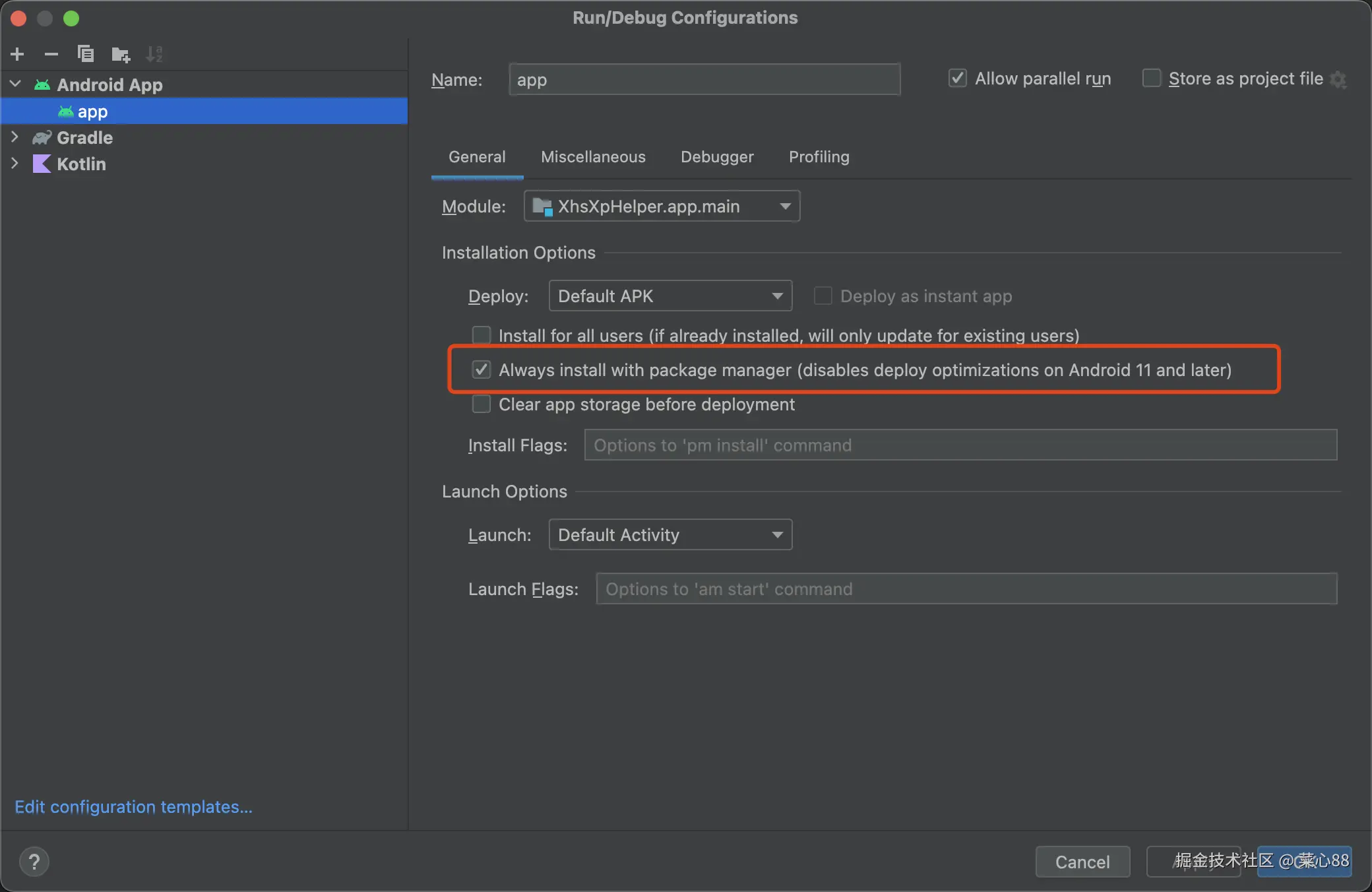Open the Module dropdown
The image size is (1372, 892).
coord(662,207)
